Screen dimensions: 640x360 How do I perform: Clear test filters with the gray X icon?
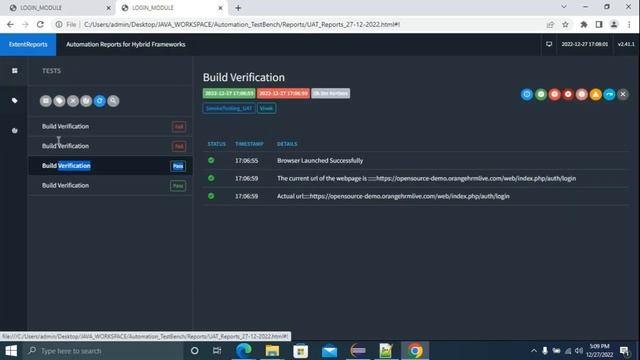click(x=73, y=101)
